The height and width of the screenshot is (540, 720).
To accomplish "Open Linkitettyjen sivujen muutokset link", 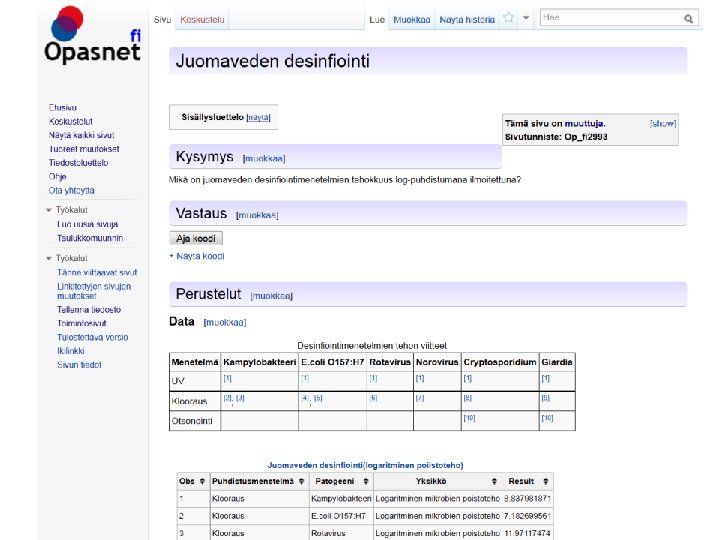I will (94, 291).
